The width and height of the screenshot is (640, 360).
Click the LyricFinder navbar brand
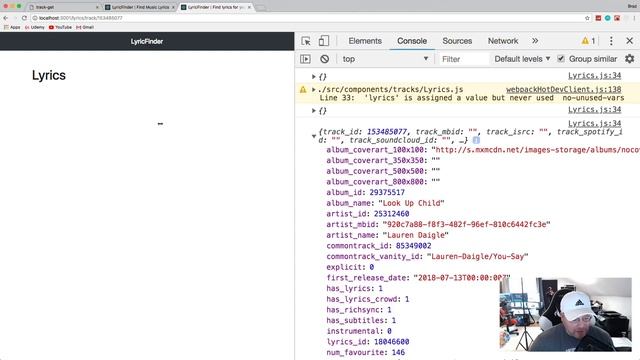click(x=147, y=41)
